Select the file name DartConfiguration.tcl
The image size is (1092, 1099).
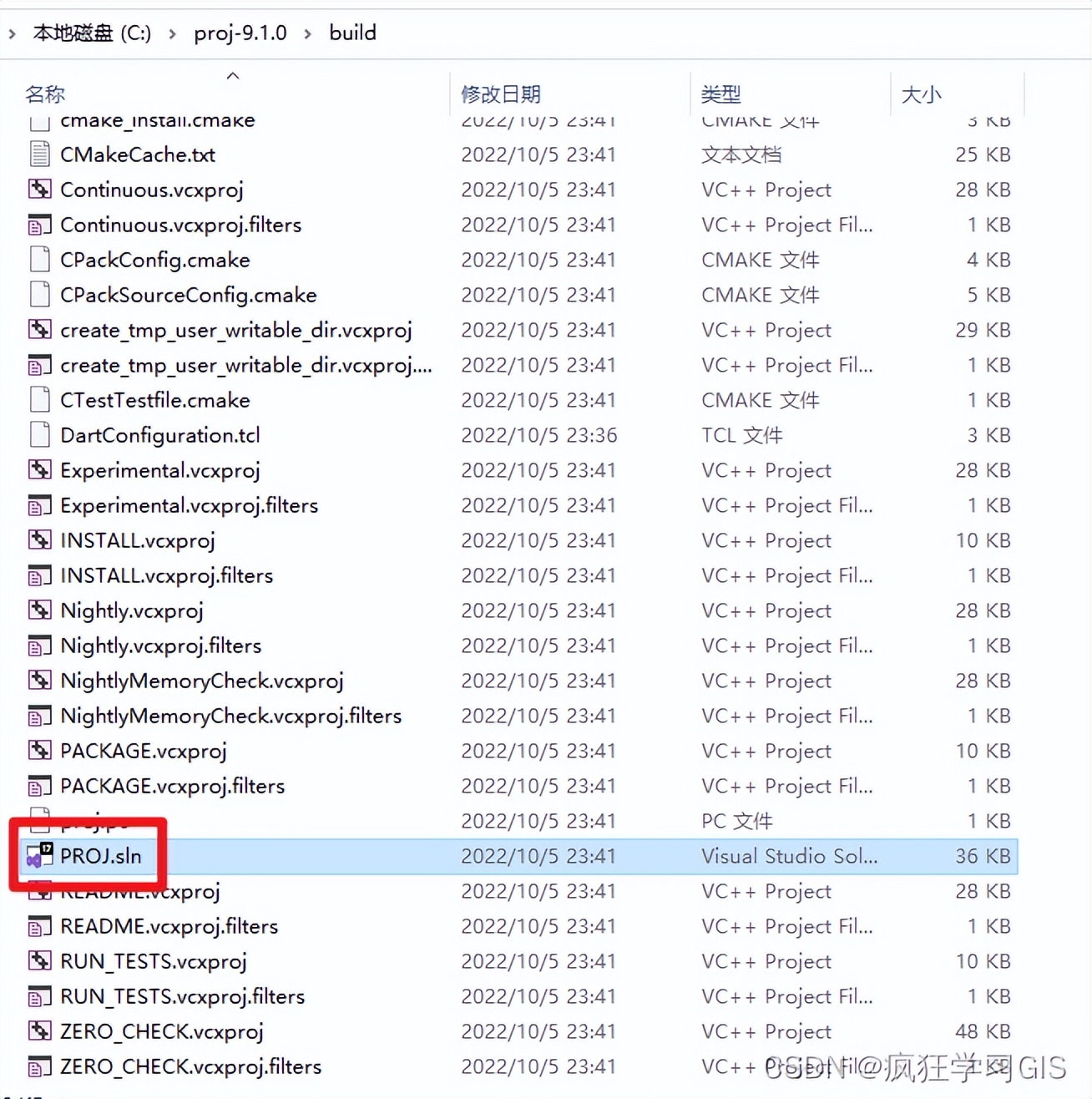pyautogui.click(x=160, y=435)
